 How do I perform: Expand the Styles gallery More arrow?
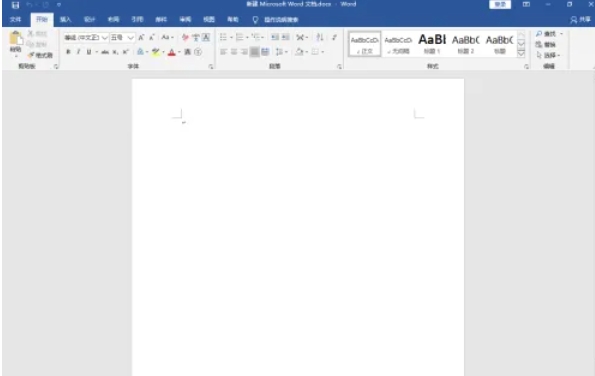tap(521, 53)
